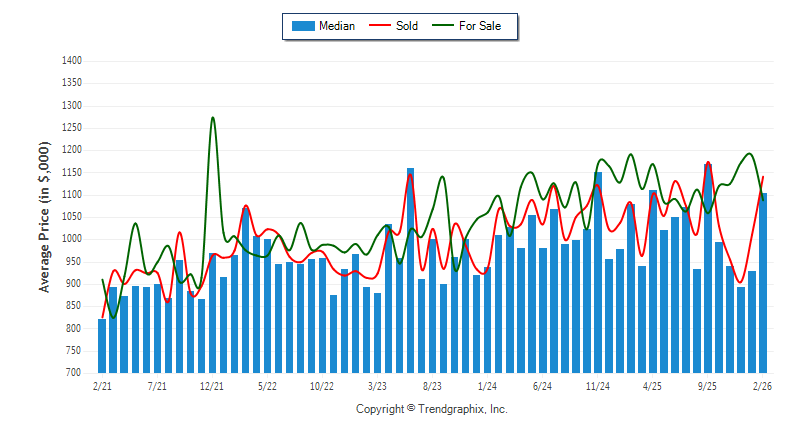
Task: Click the 1000 y-axis value label
Action: (70, 239)
